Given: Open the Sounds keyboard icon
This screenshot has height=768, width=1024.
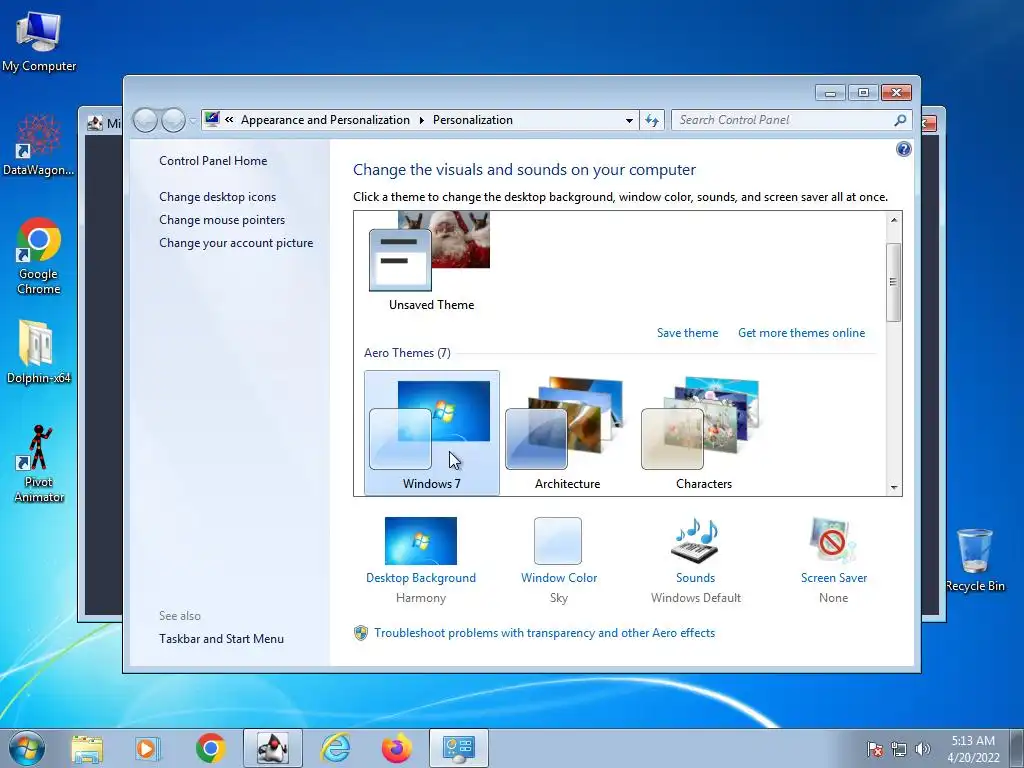Looking at the screenshot, I should pos(696,541).
